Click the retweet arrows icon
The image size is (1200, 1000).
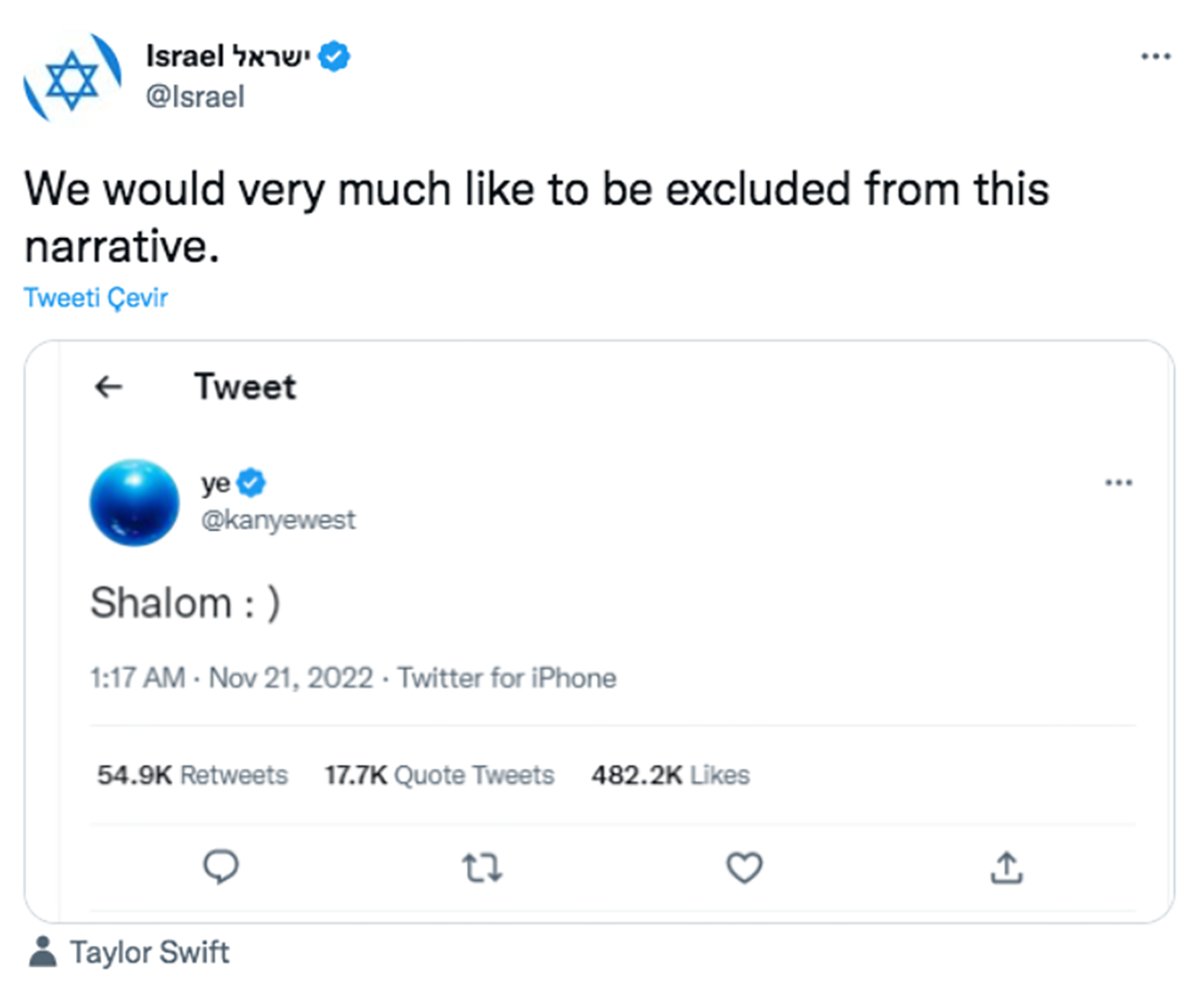click(x=484, y=868)
